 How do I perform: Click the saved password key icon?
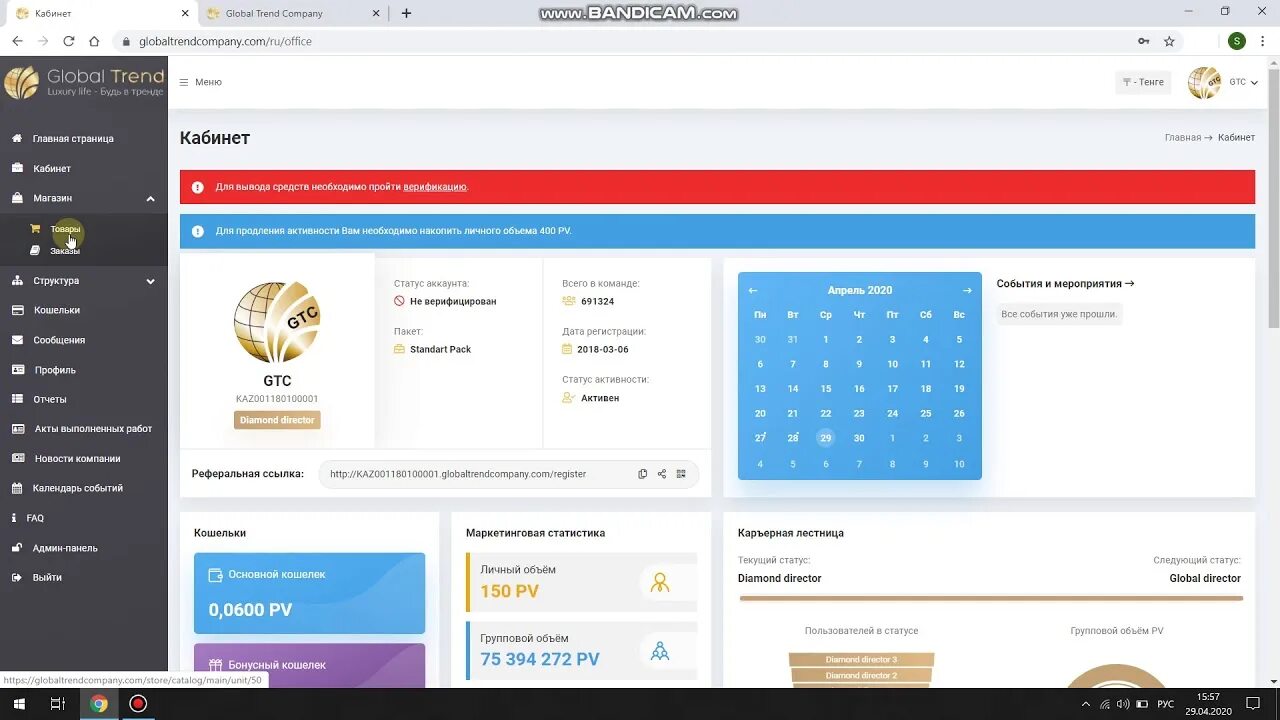pos(1143,41)
